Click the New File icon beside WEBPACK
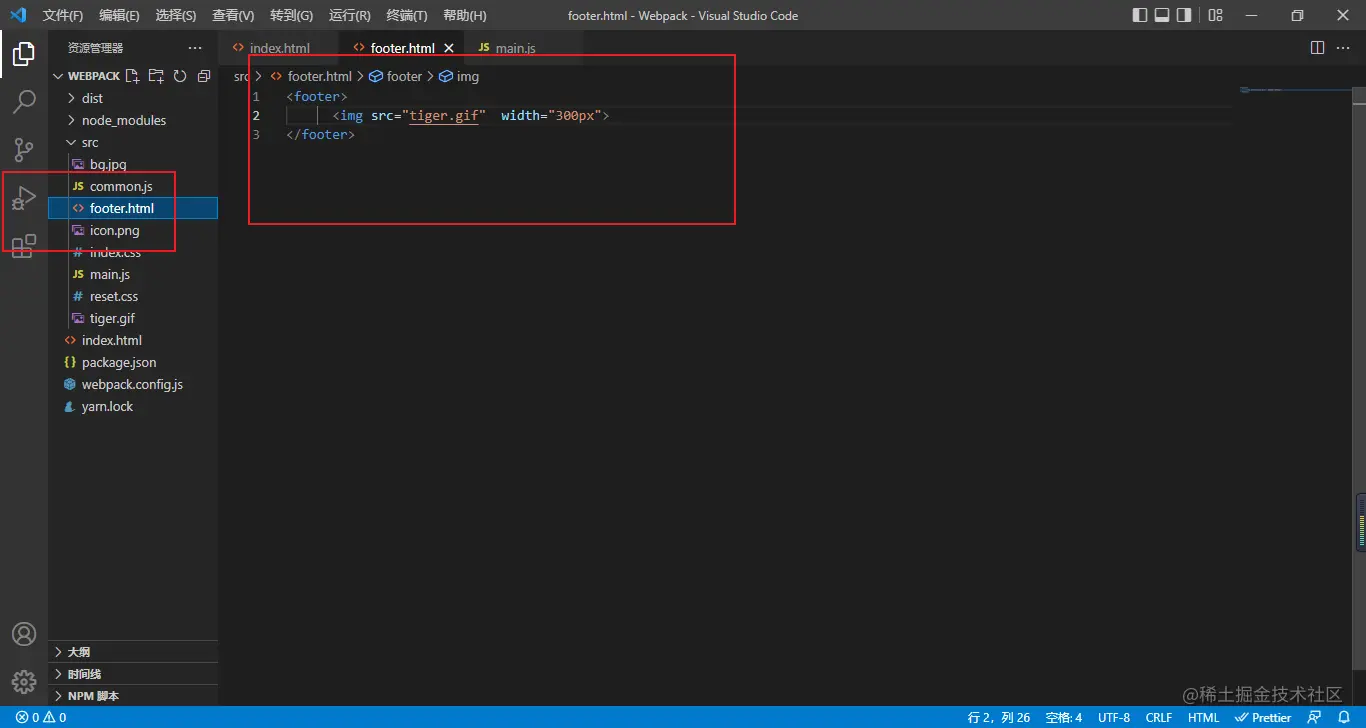 coord(132,76)
